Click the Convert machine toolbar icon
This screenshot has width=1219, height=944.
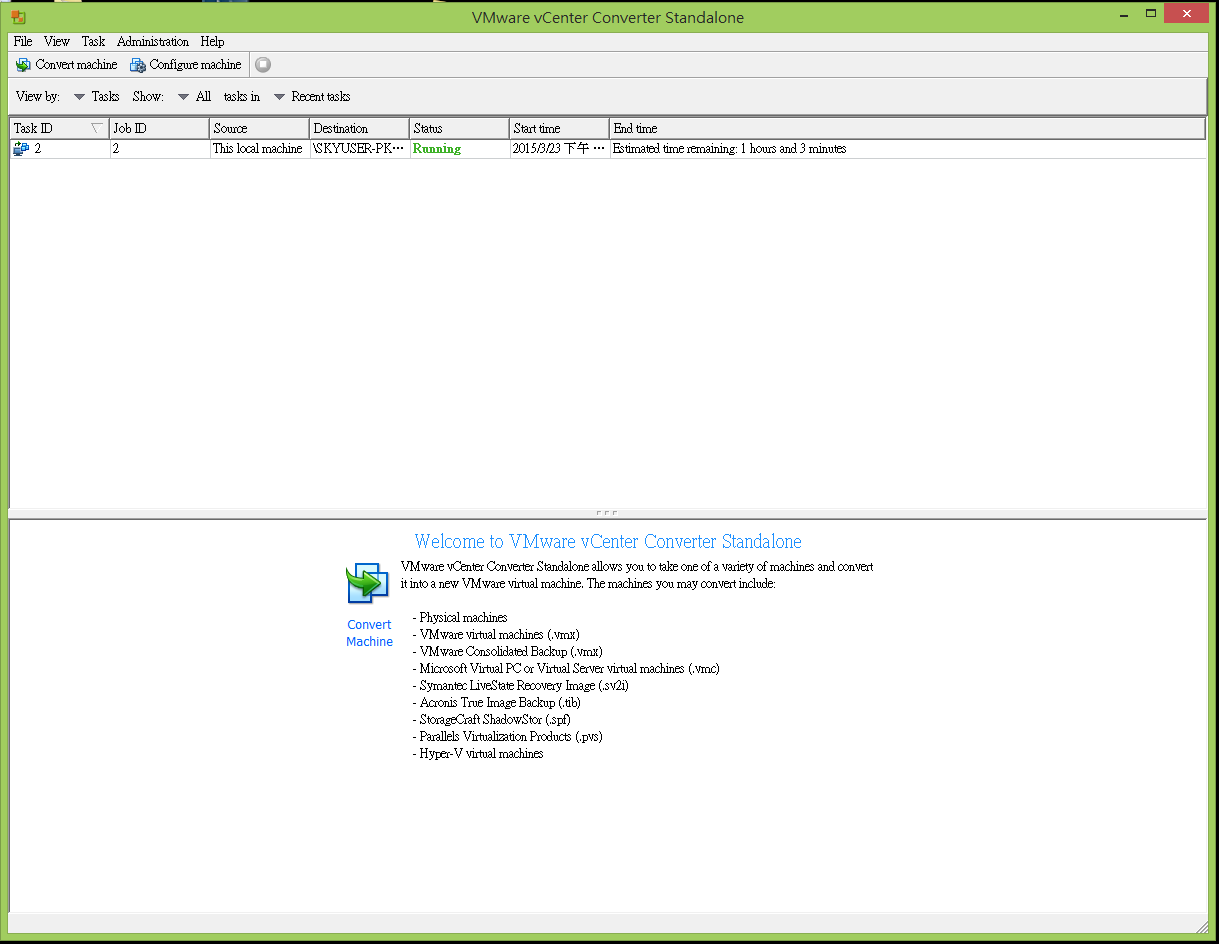pos(23,65)
